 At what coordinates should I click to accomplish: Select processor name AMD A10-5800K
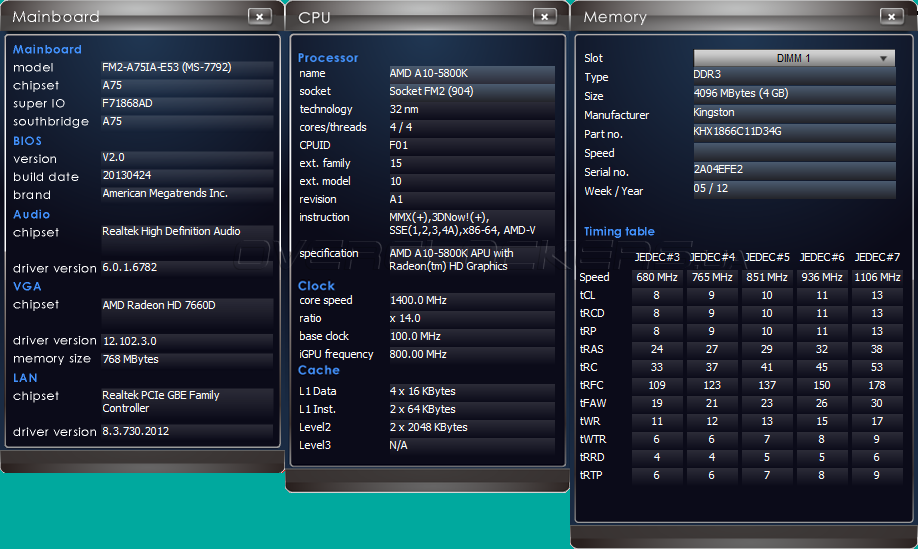pyautogui.click(x=471, y=73)
